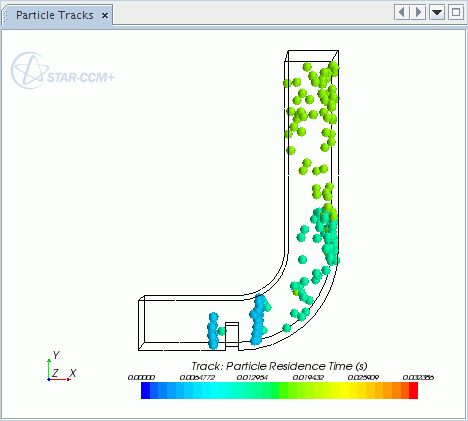Select the Track: Particle Residence Time title
468x421 pixels.
pos(279,366)
